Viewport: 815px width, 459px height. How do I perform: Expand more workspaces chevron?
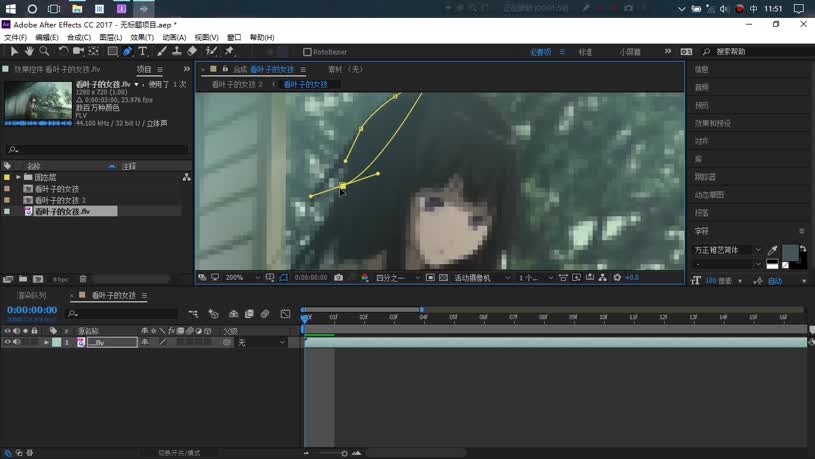(667, 51)
